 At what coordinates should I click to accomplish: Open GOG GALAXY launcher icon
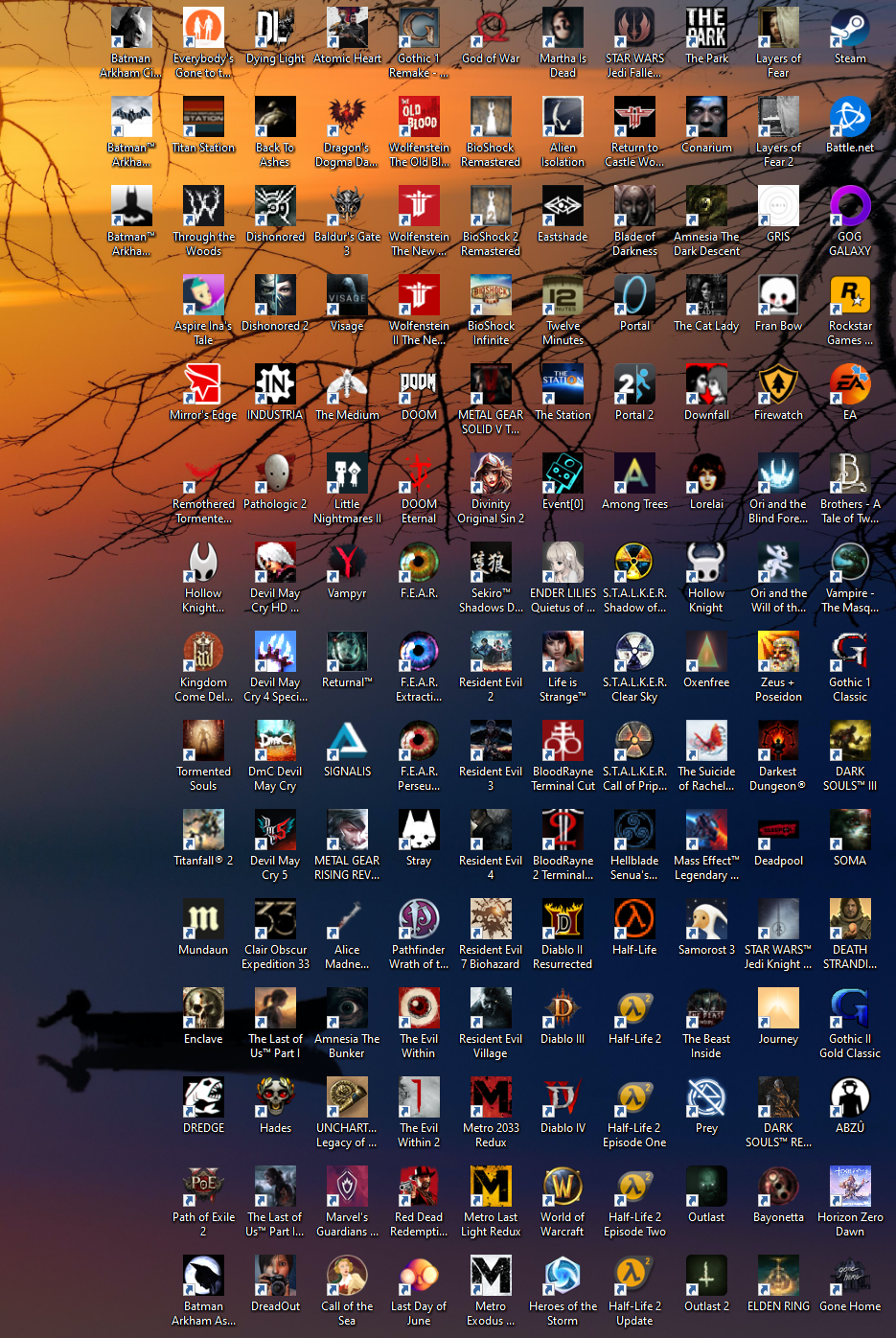pos(850,206)
